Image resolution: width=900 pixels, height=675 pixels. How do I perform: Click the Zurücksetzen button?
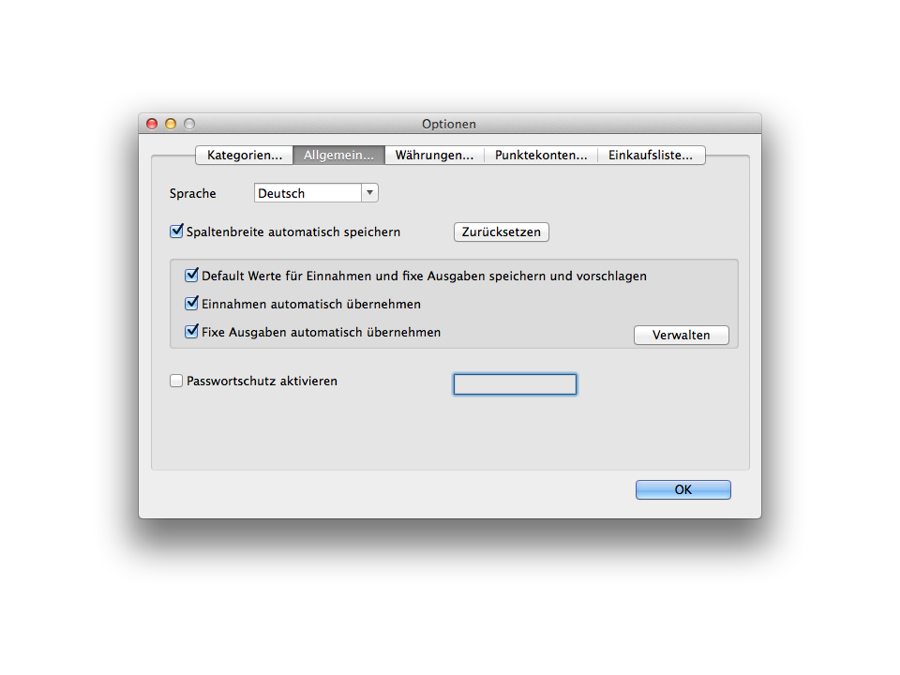(501, 232)
